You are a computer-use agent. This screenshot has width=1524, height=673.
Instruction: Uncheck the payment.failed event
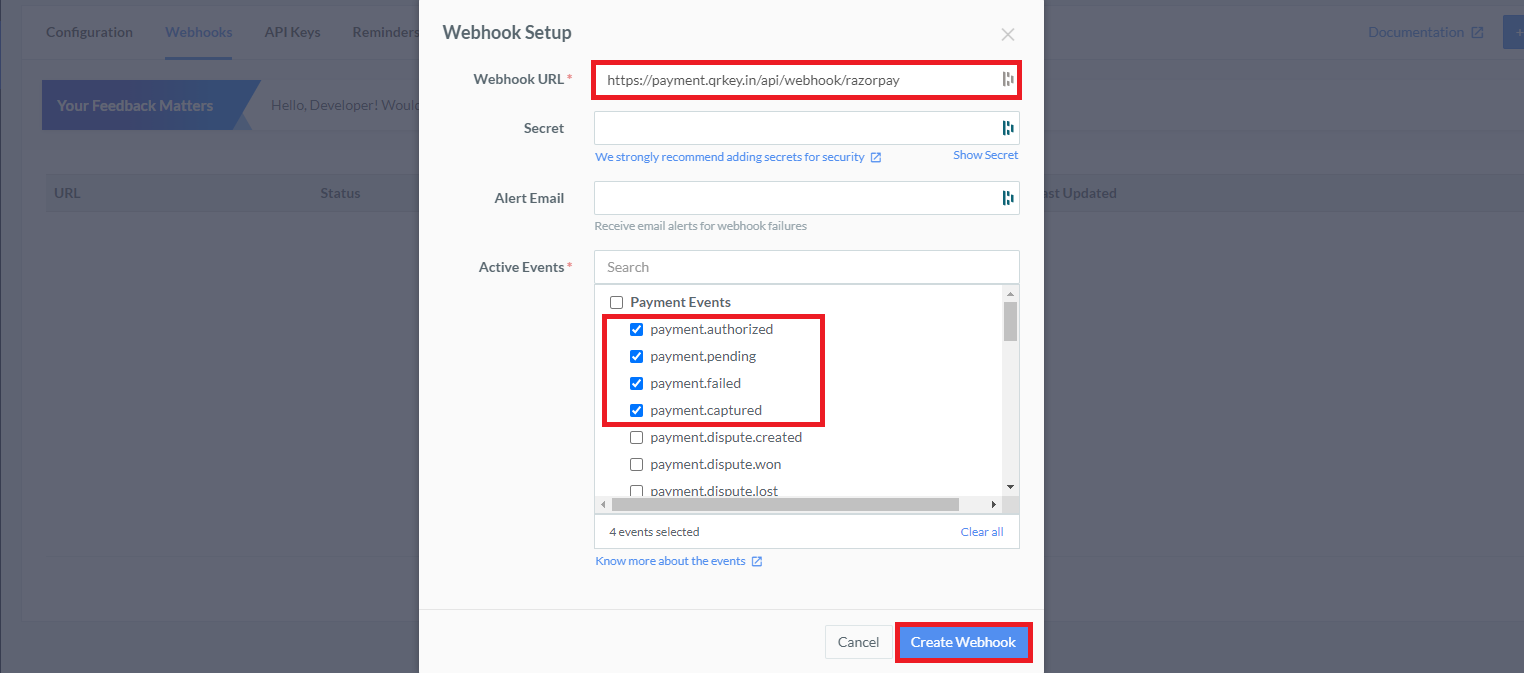[637, 383]
